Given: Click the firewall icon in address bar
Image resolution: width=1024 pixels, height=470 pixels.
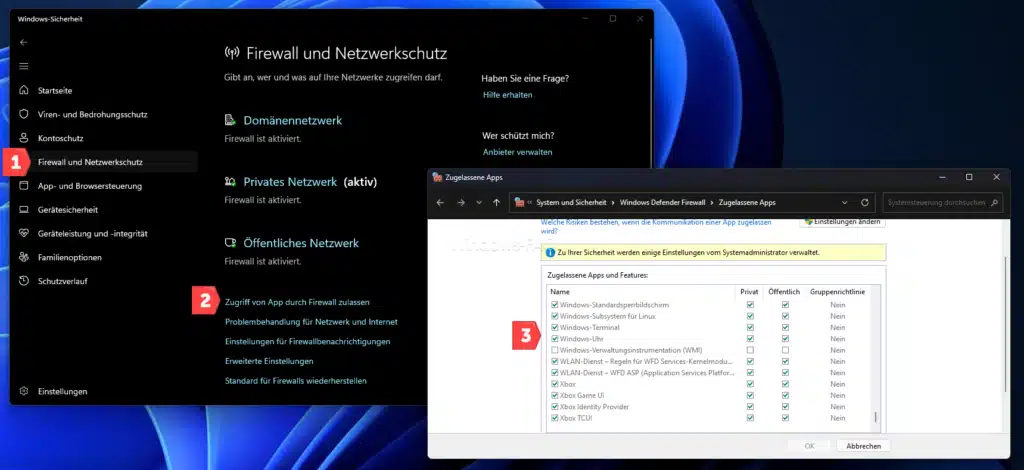Looking at the screenshot, I should [520, 202].
